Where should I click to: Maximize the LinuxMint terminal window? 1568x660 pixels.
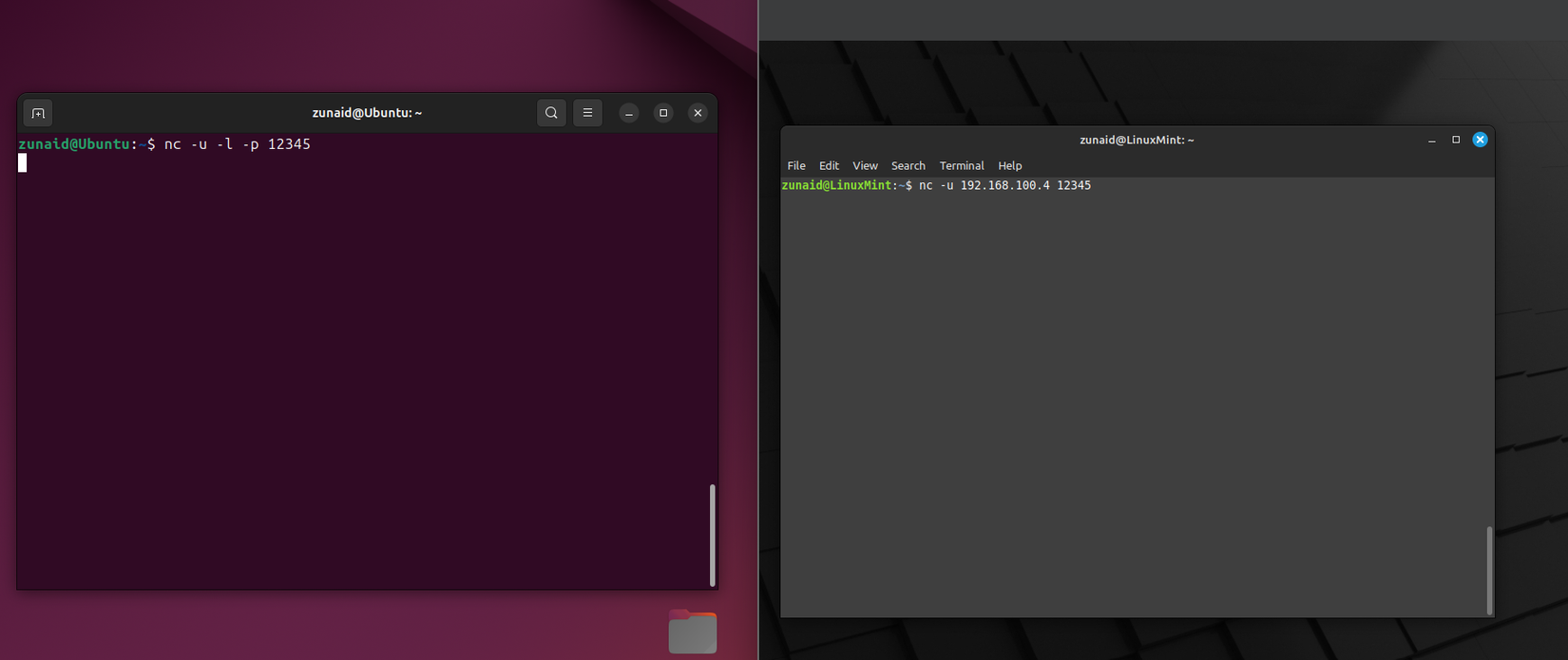point(1456,140)
